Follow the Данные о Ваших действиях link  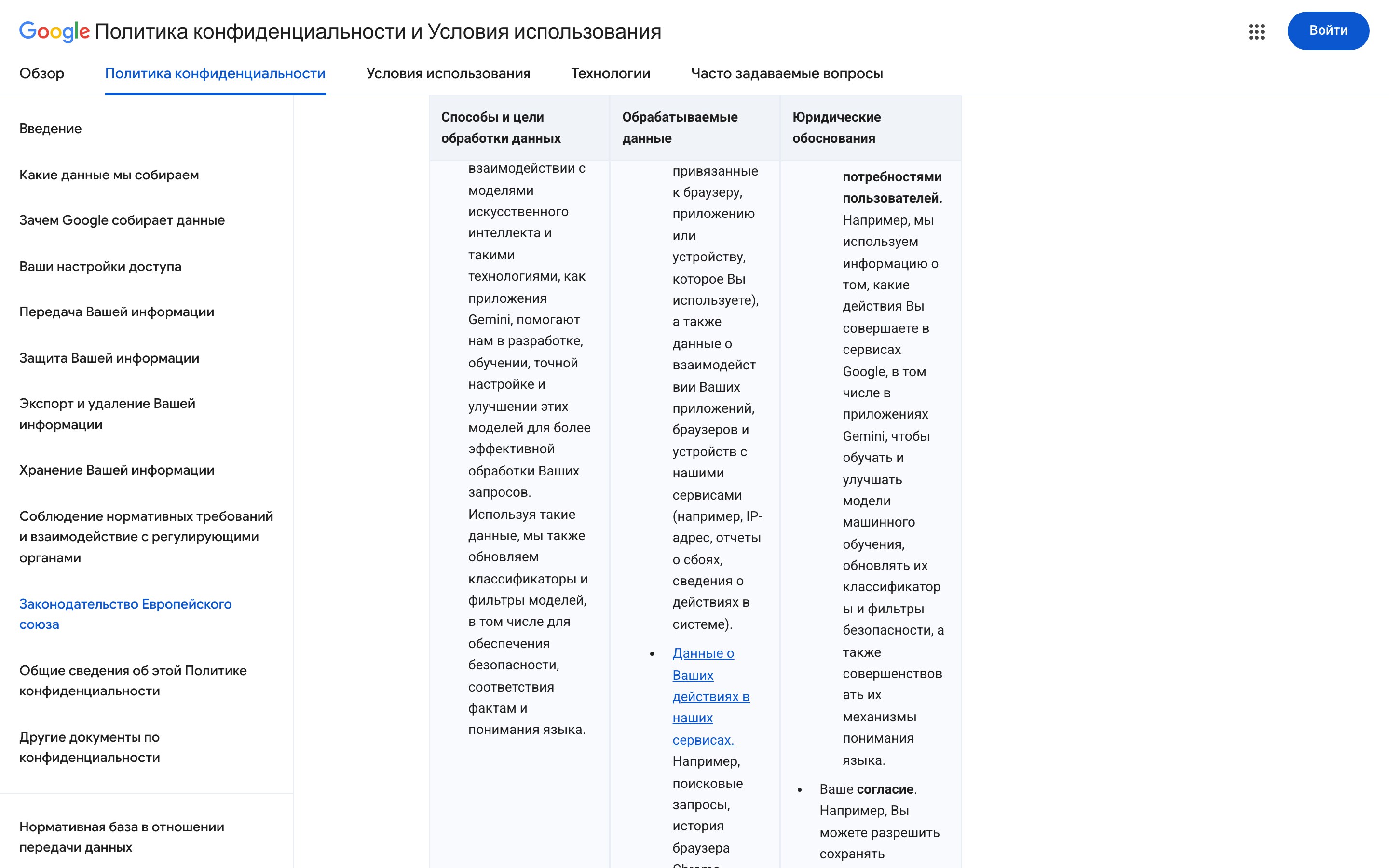pos(711,696)
